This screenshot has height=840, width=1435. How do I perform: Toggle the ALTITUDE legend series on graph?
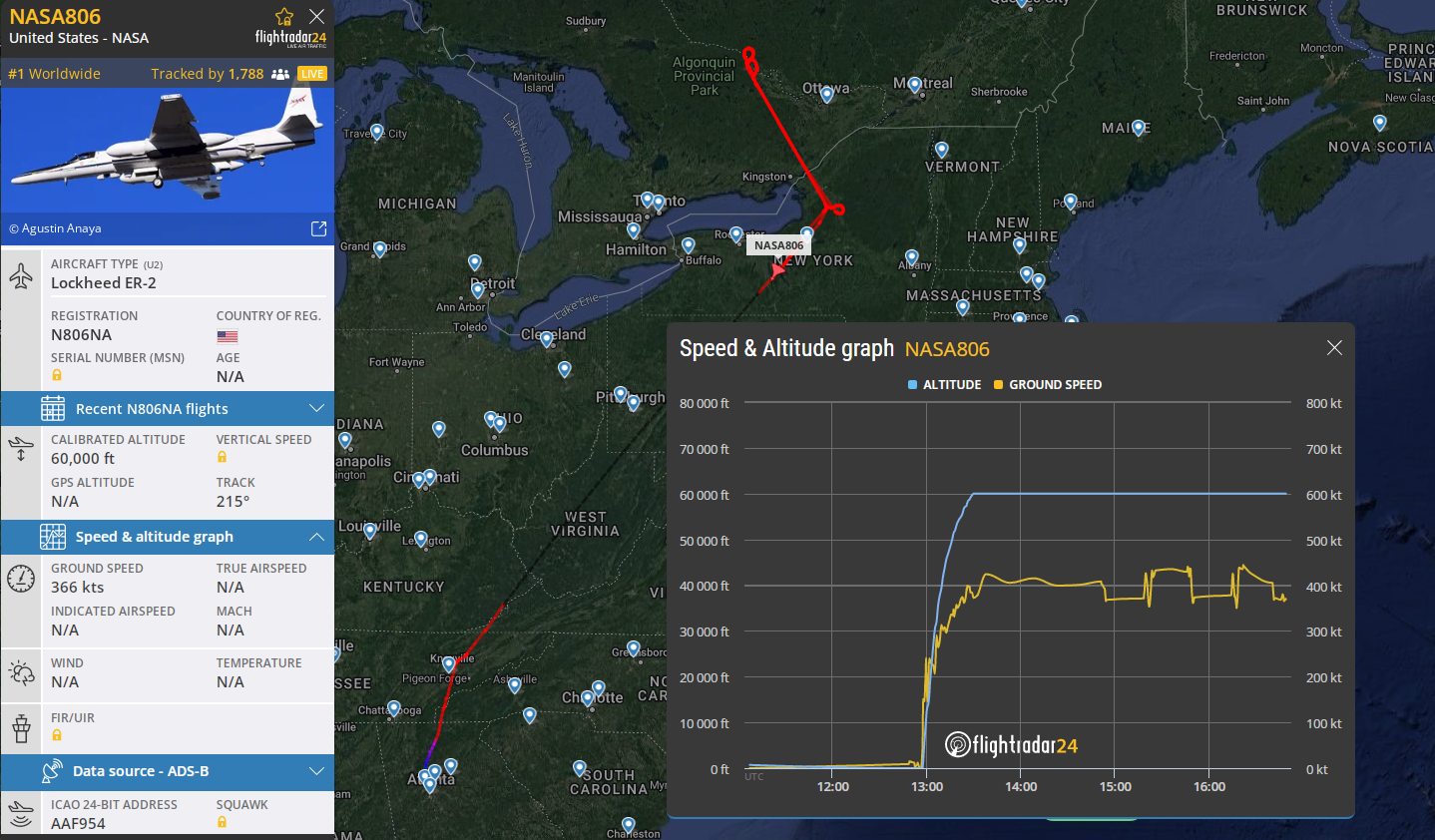tap(945, 384)
